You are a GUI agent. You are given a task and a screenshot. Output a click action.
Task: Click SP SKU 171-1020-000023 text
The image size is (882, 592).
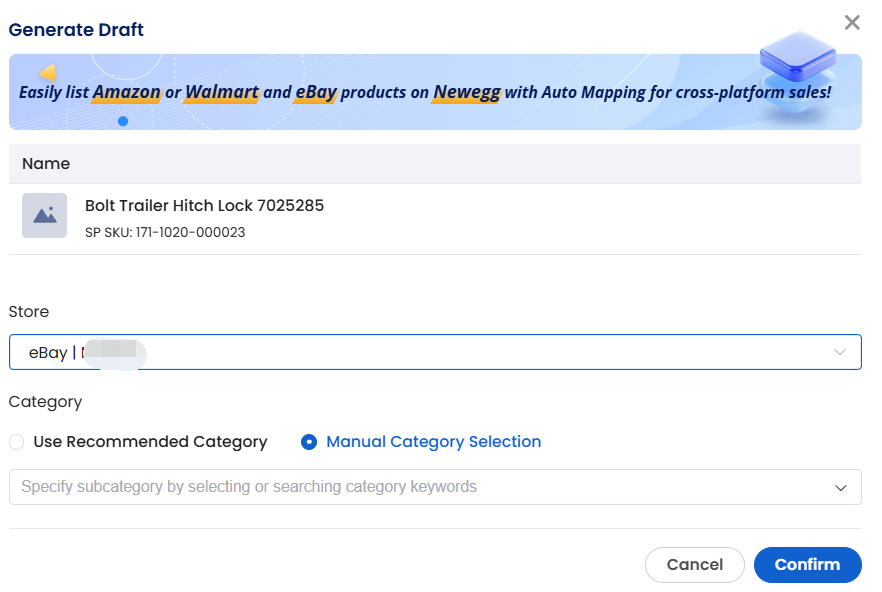pyautogui.click(x=165, y=232)
